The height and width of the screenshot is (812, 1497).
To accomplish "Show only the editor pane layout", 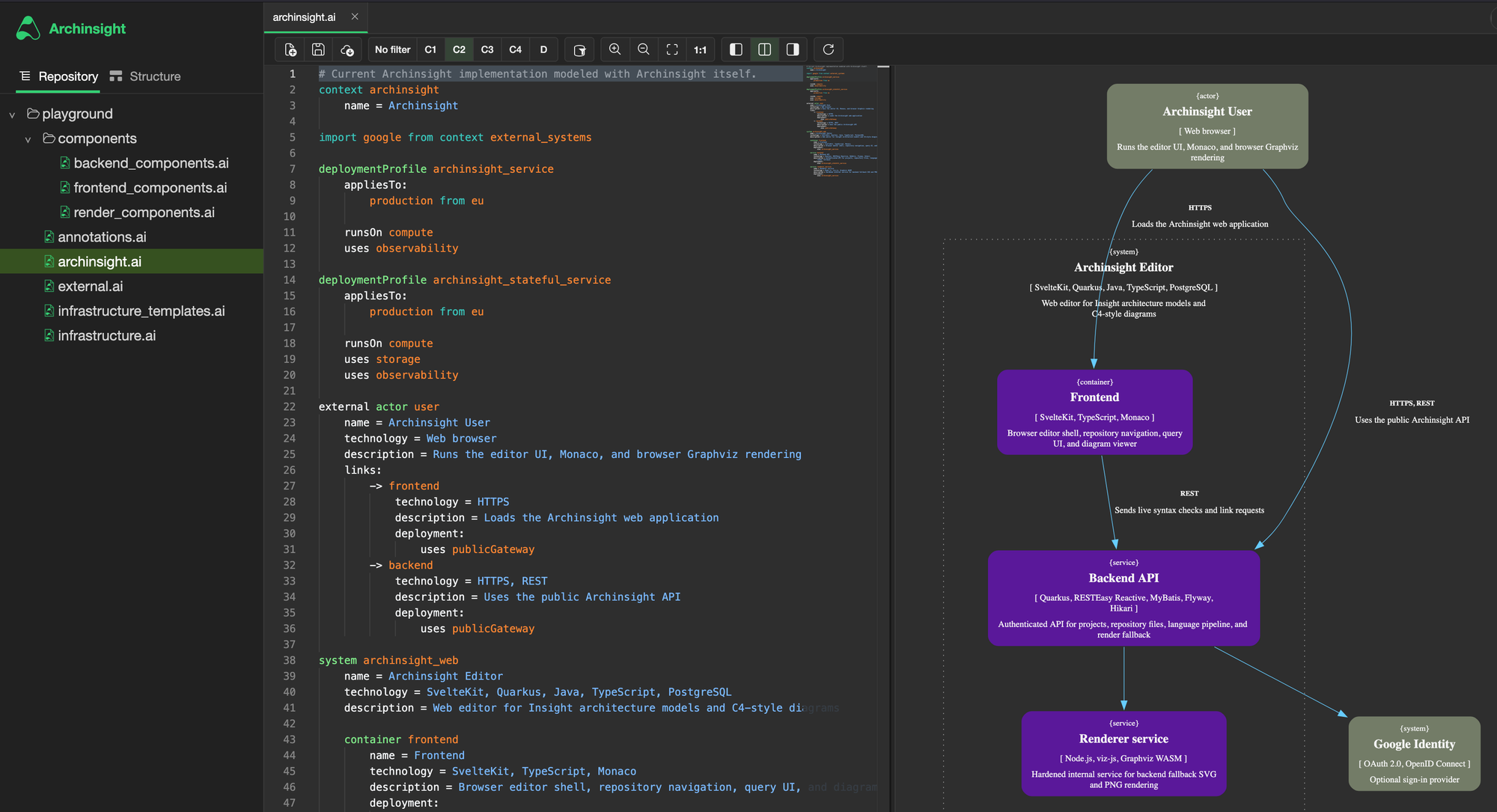I will coord(736,49).
